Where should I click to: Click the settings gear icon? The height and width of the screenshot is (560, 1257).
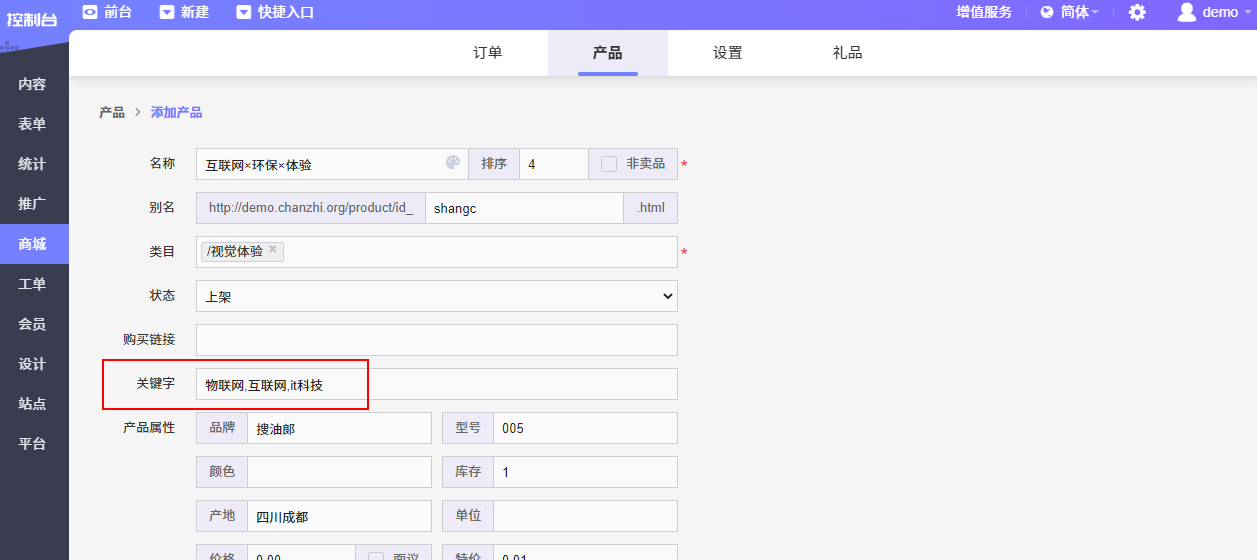[1137, 12]
